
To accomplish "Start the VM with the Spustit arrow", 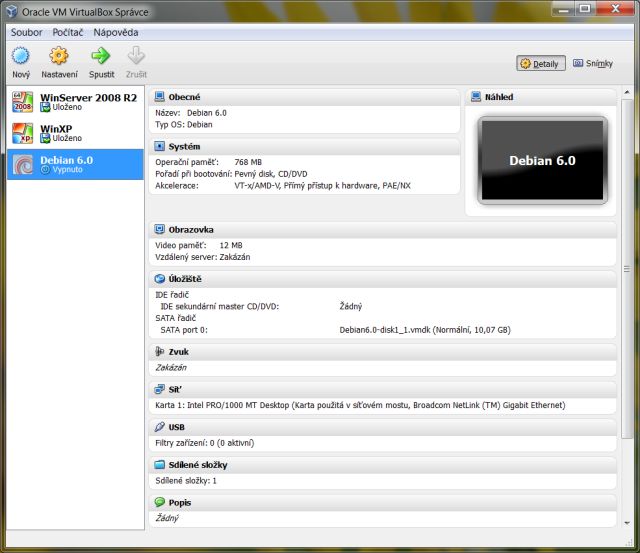I will [101, 56].
